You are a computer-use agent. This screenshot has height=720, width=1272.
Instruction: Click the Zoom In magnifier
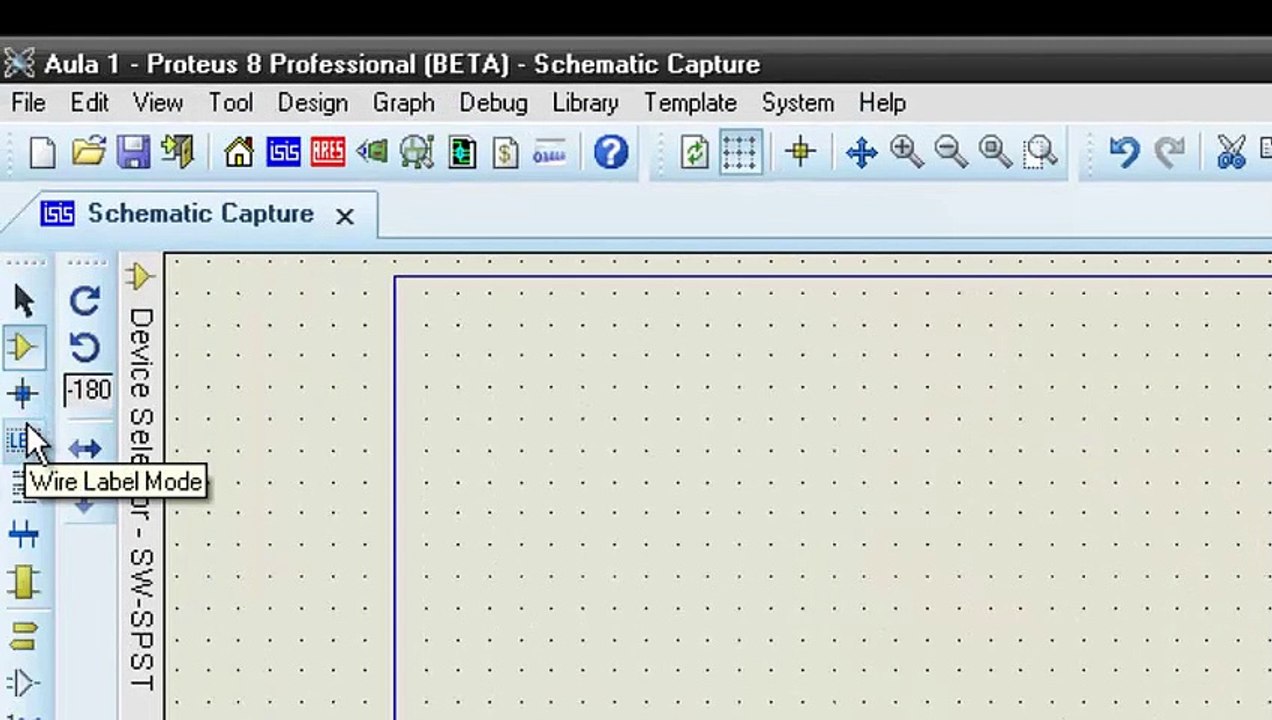tap(906, 153)
